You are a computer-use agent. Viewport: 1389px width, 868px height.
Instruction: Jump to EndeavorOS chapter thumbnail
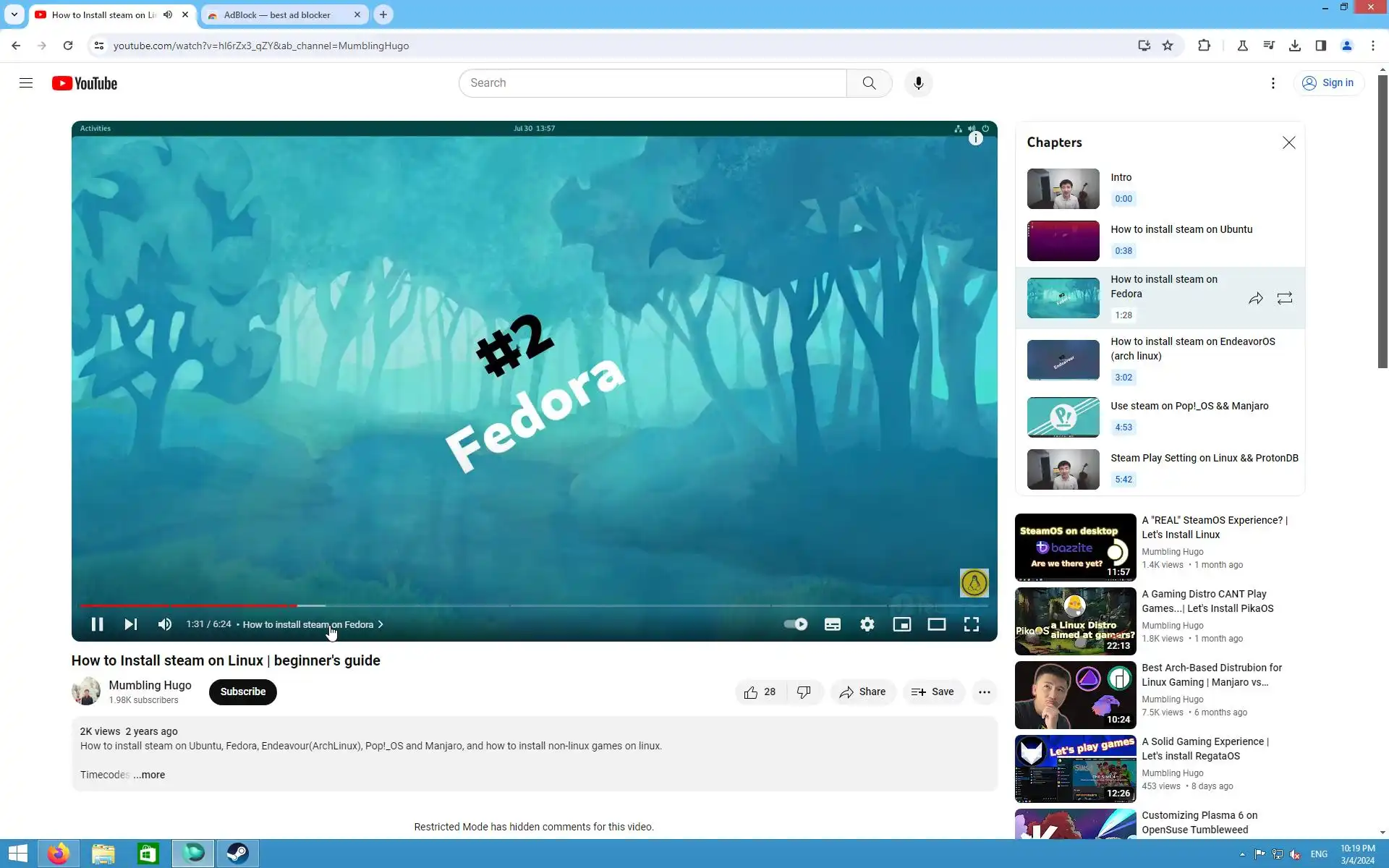tap(1063, 359)
